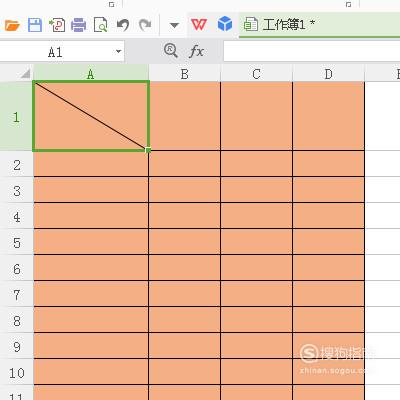Undo the last action

[x=123, y=25]
